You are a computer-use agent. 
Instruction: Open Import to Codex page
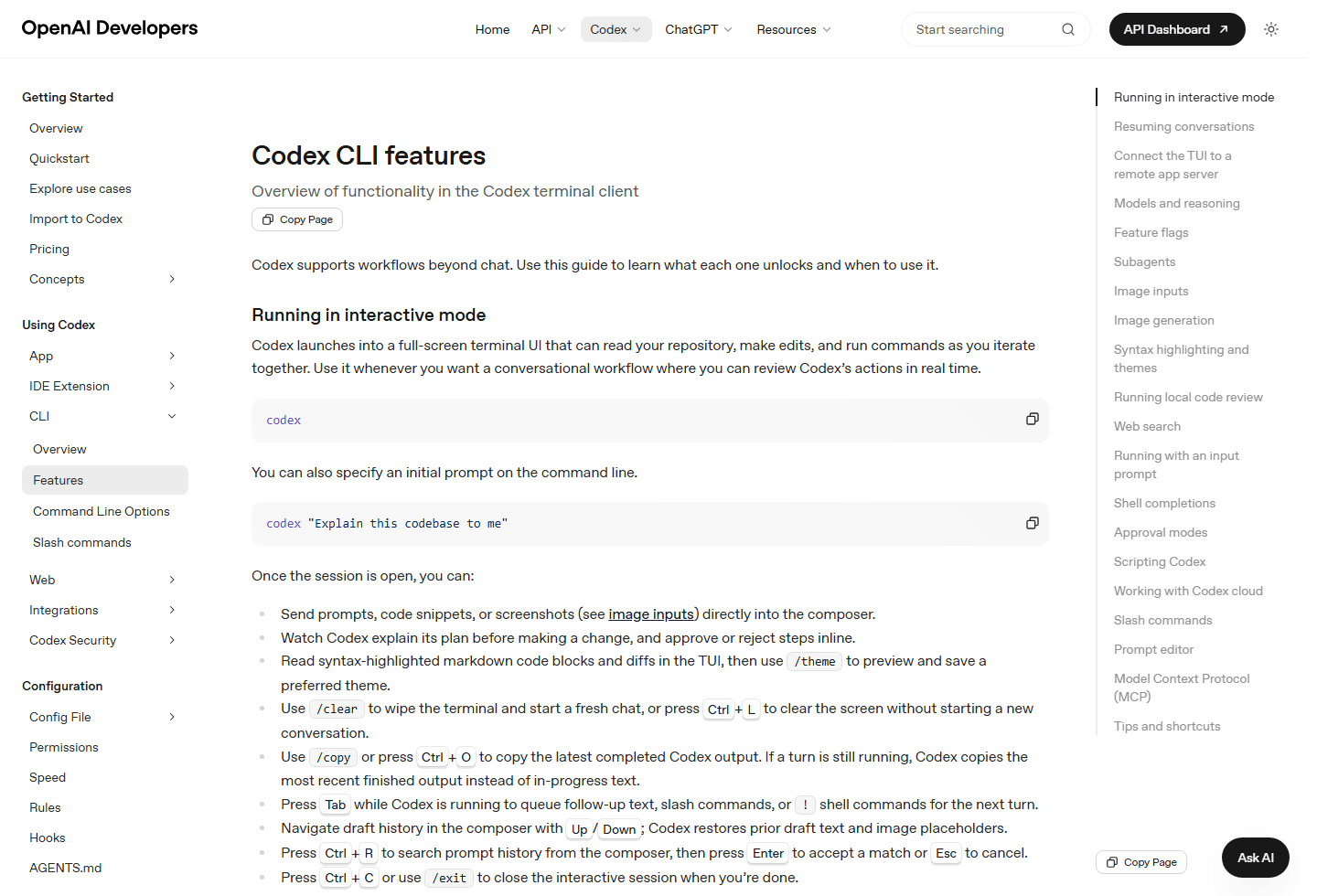76,219
